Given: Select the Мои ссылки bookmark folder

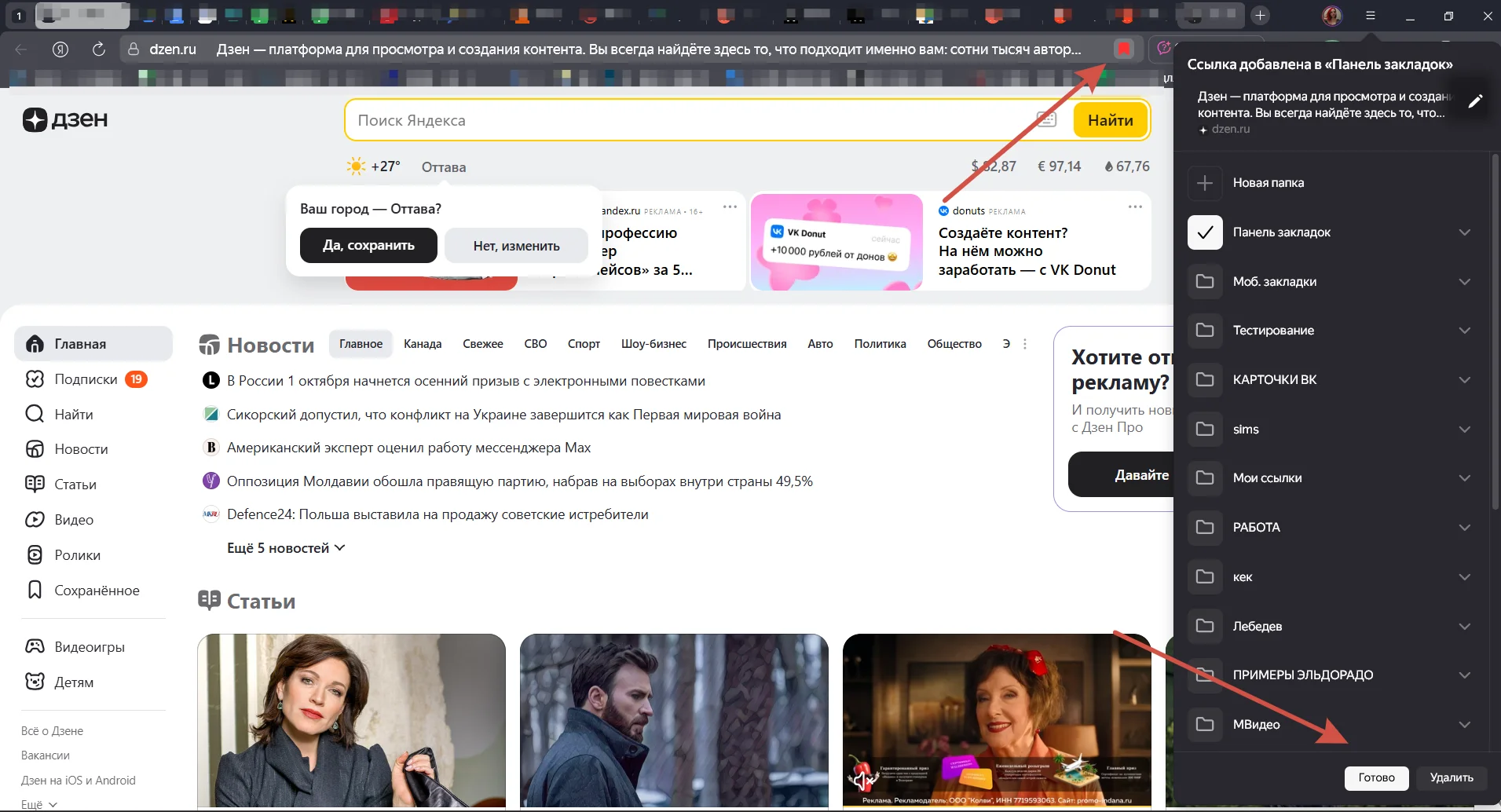Looking at the screenshot, I should [1331, 478].
